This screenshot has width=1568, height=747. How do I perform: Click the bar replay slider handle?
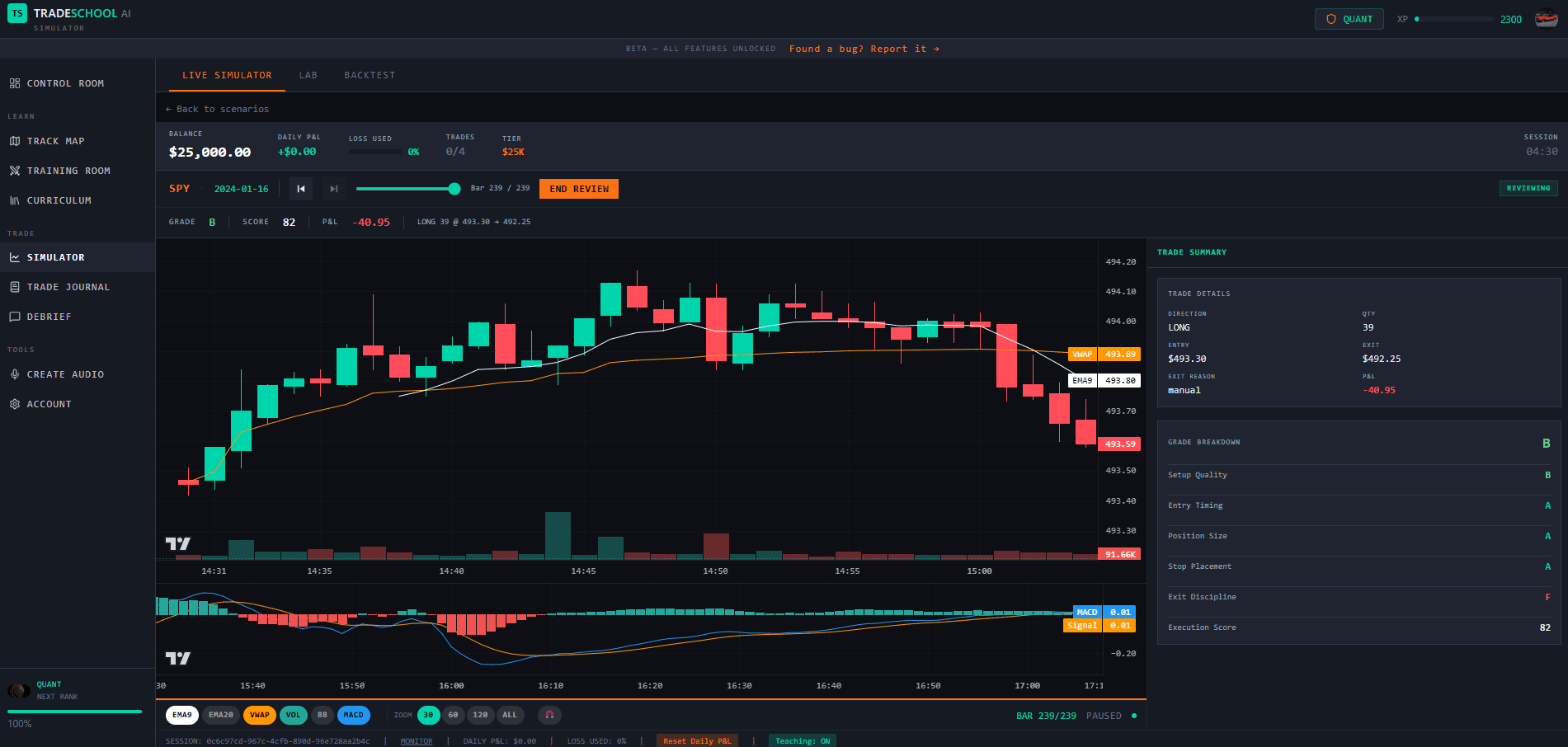pyautogui.click(x=454, y=189)
